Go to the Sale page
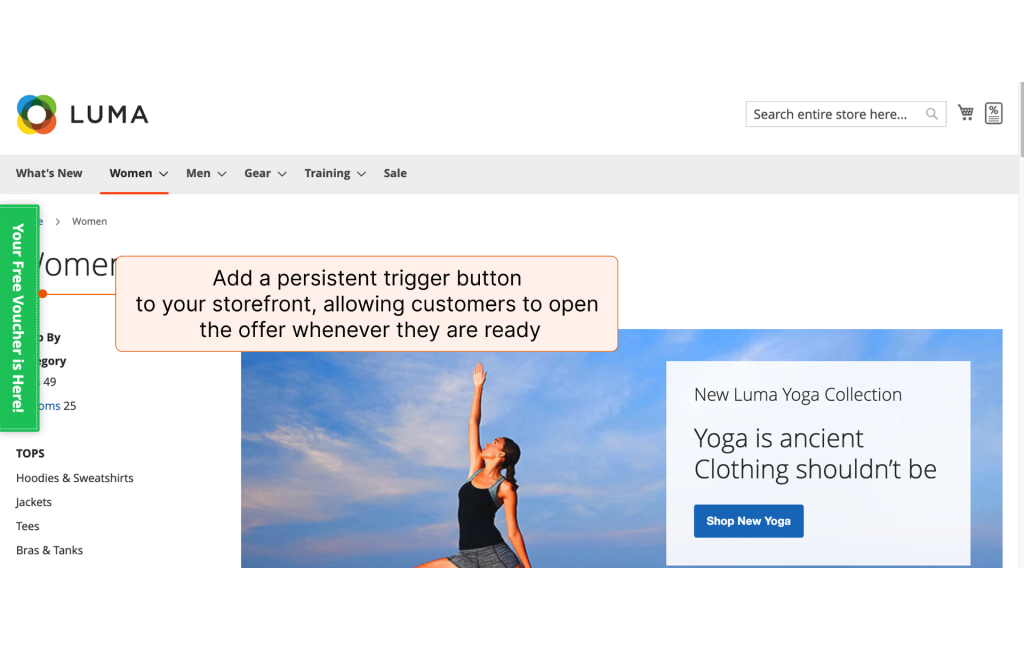Viewport: 1024px width, 650px height. (395, 173)
